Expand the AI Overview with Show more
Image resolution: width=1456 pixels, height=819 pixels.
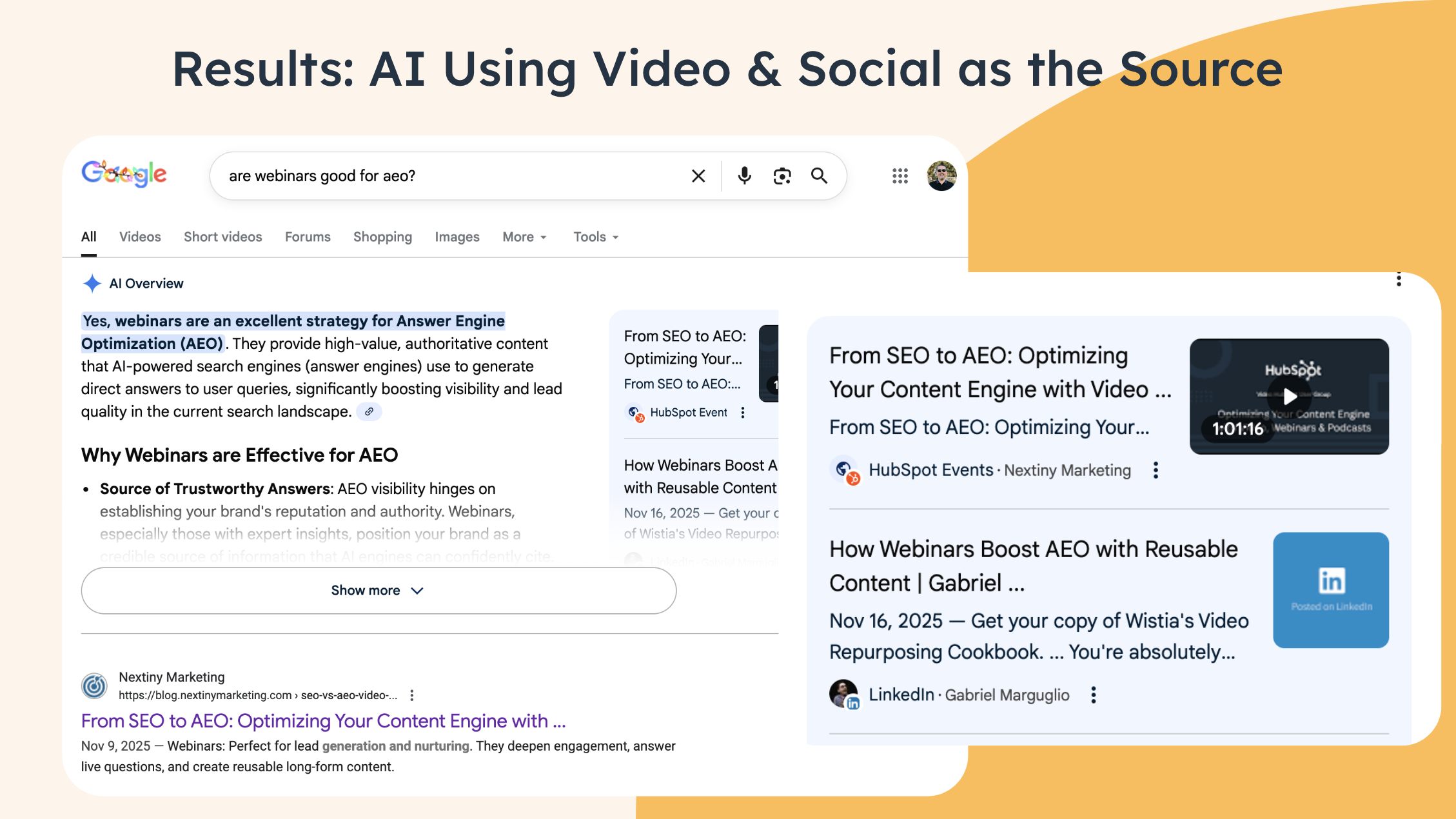377,590
